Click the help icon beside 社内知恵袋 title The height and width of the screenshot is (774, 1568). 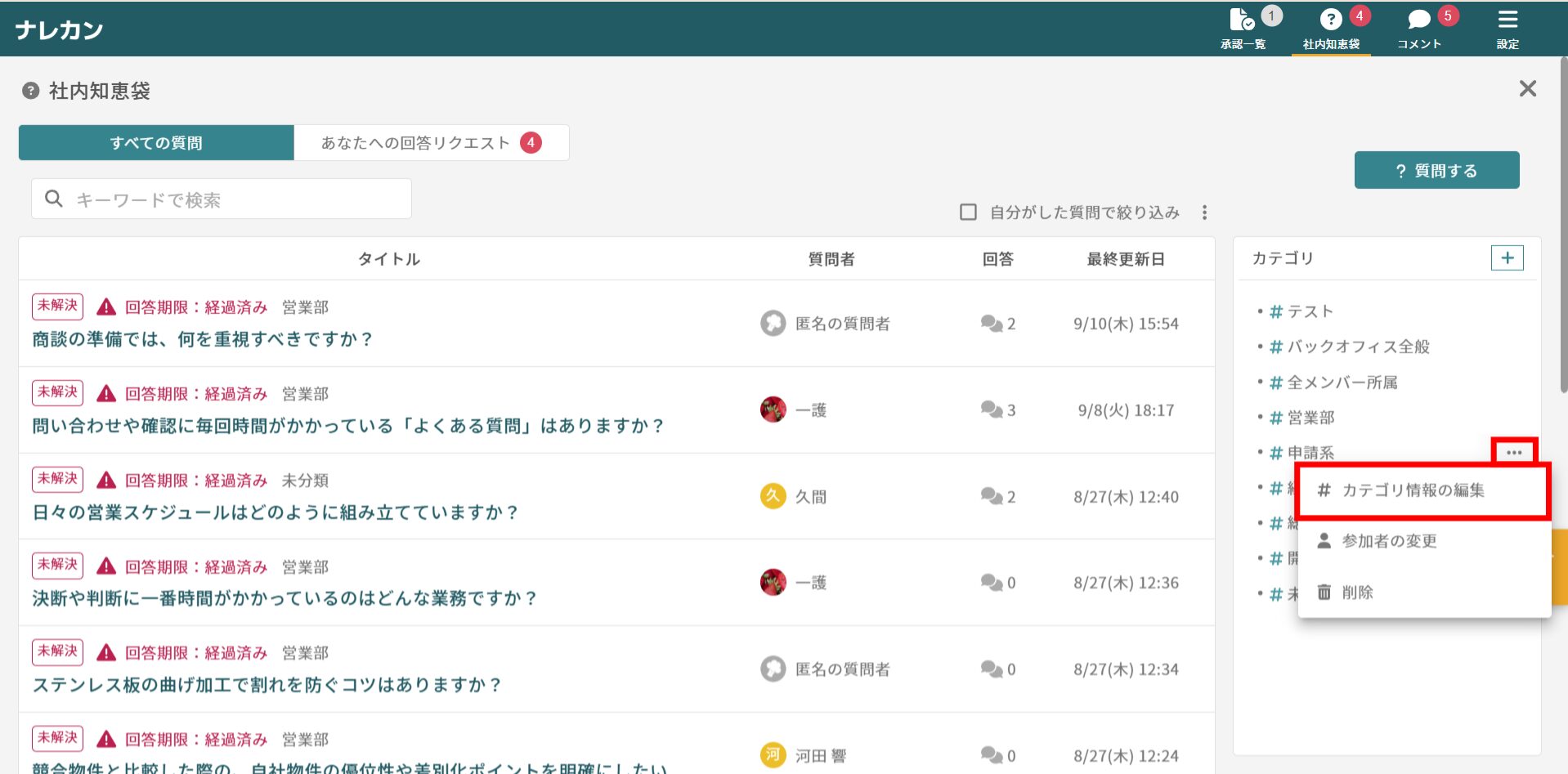click(30, 91)
